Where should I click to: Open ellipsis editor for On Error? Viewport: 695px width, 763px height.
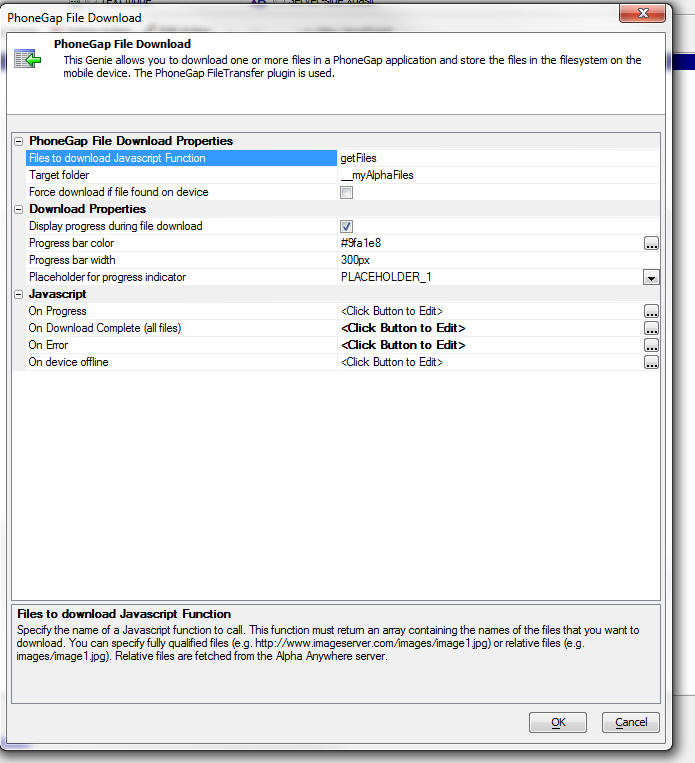651,345
